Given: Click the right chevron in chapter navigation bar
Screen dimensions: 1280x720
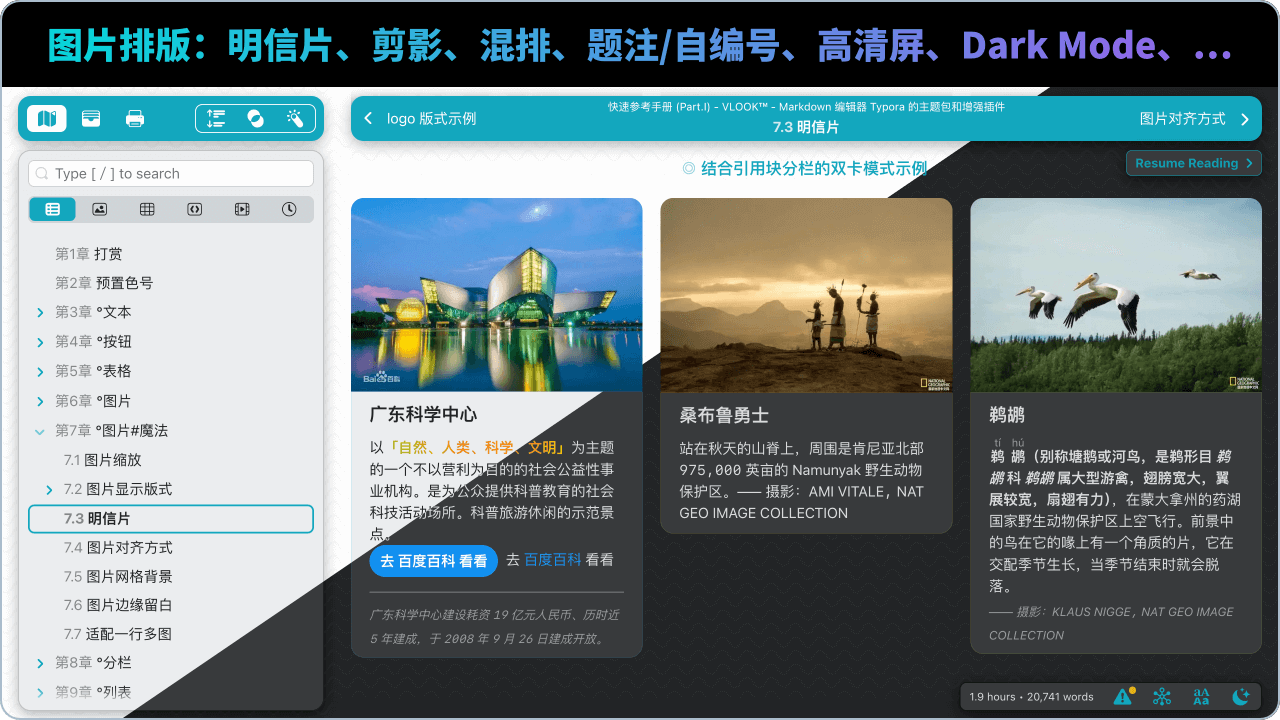Looking at the screenshot, I should pos(1245,119).
